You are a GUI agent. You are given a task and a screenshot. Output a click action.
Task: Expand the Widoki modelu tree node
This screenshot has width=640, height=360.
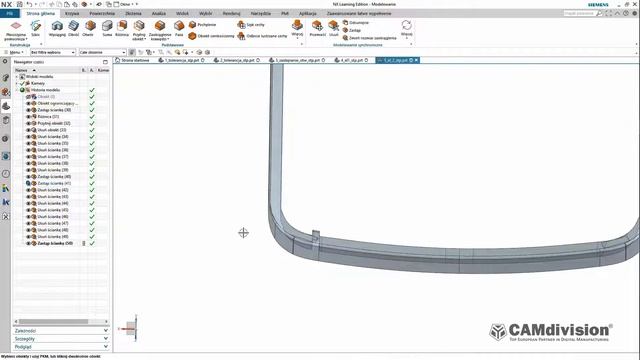[x=17, y=77]
